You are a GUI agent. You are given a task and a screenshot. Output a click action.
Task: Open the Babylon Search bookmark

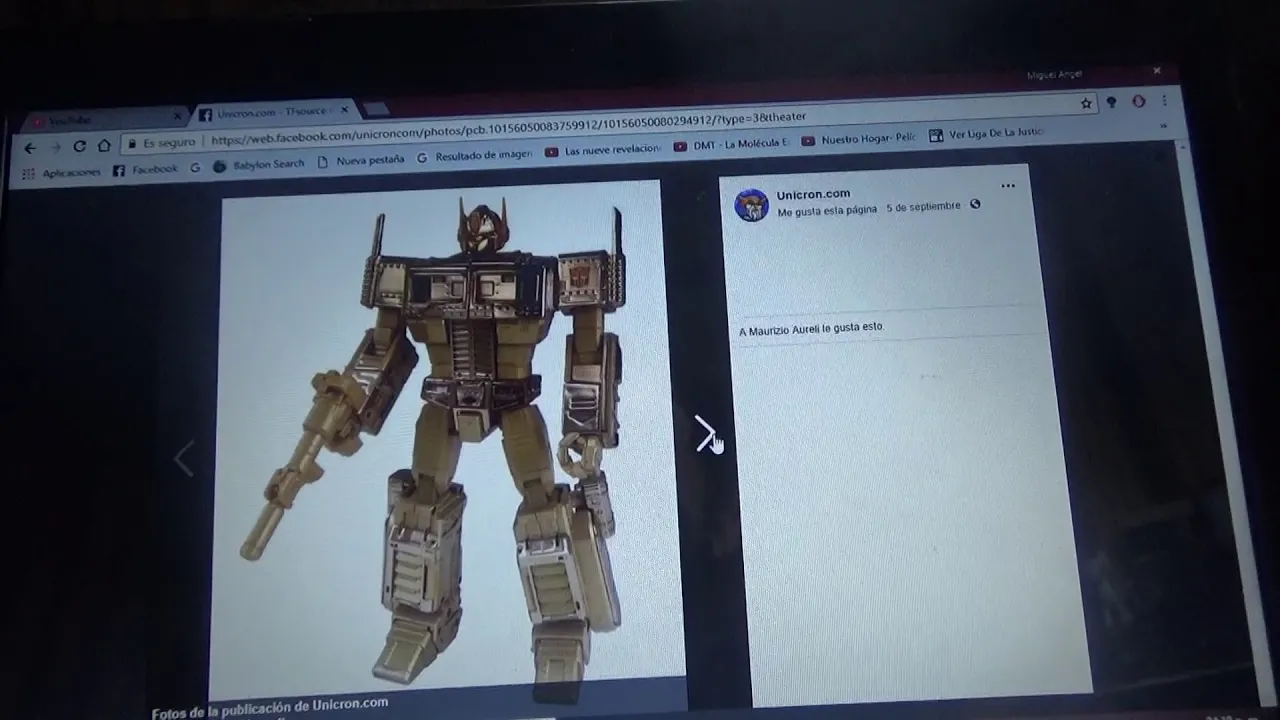coord(259,165)
